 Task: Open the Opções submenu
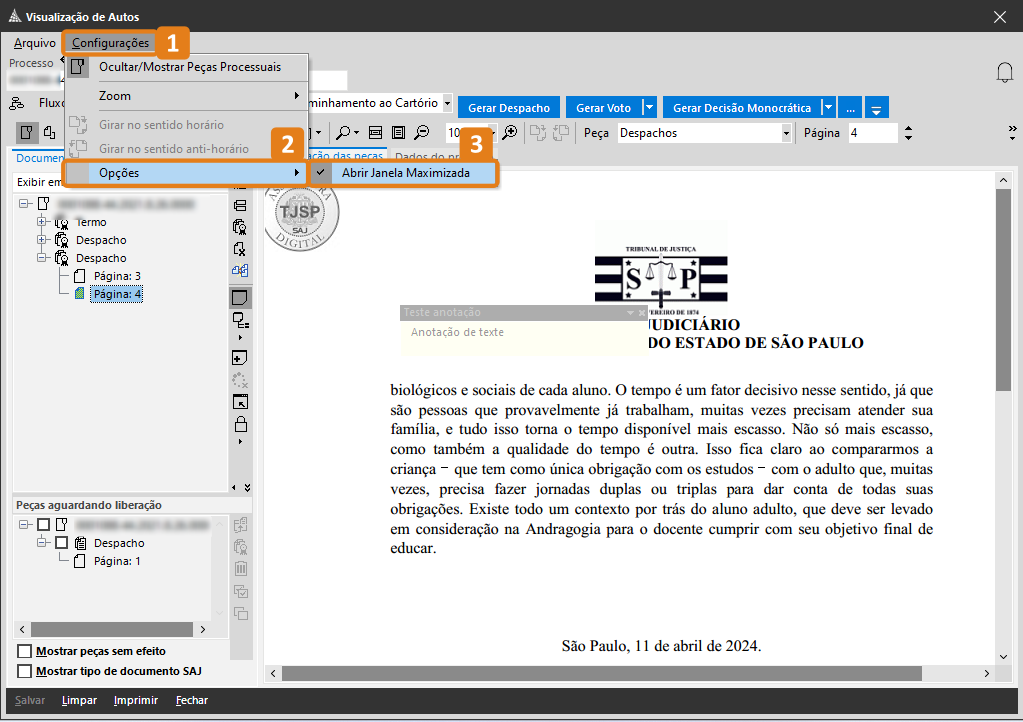tap(187, 173)
